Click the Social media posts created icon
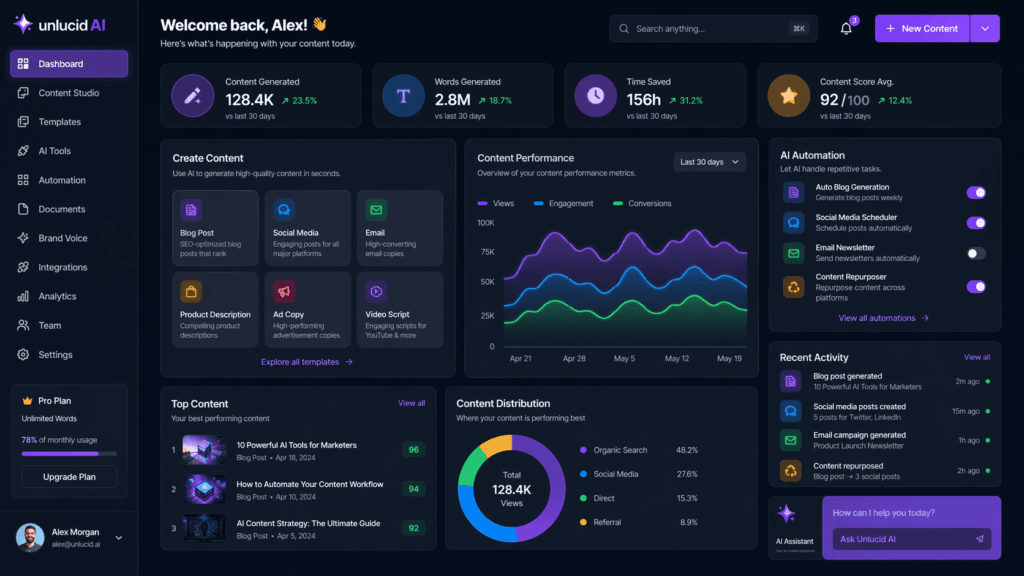Screen dimensions: 1024x576 tap(790, 411)
